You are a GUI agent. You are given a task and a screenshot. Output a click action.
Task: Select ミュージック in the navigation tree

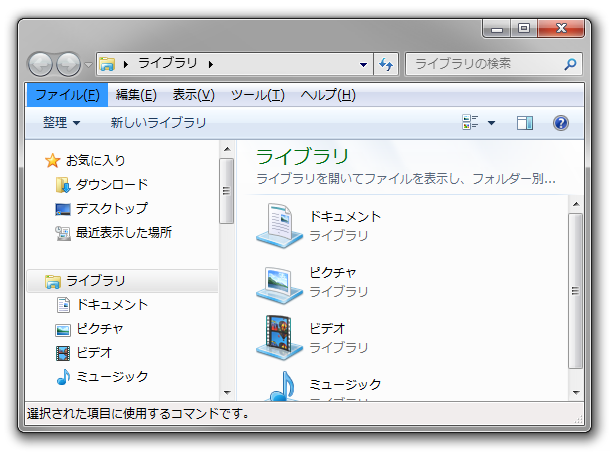112,376
